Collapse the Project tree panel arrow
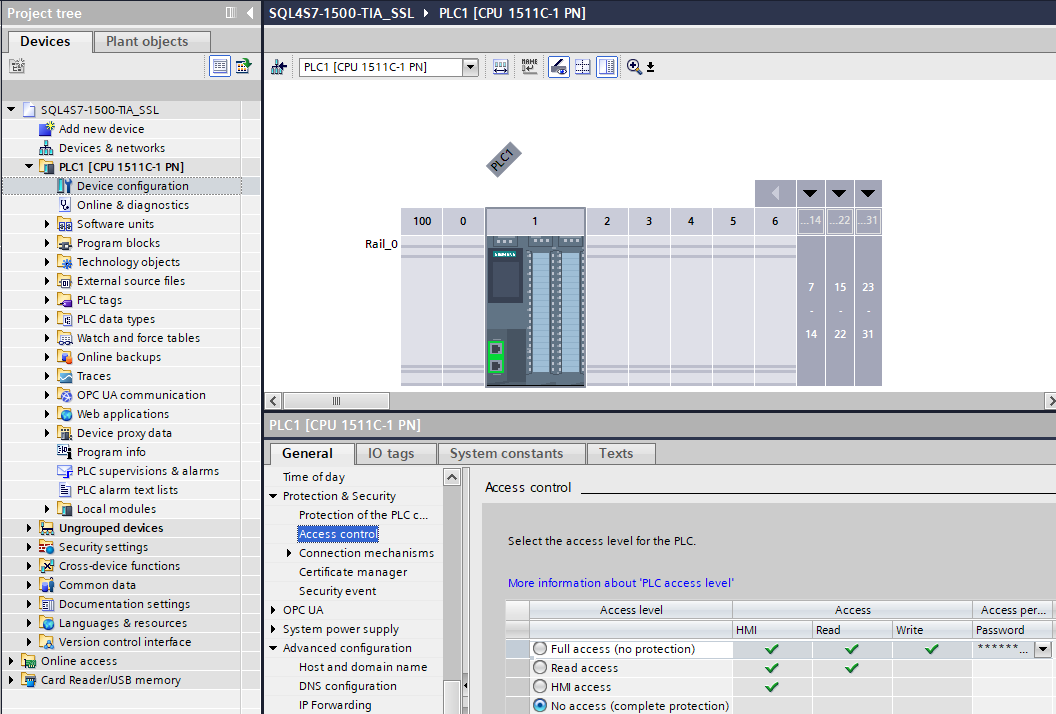Screen dimensions: 1056x714 point(250,13)
